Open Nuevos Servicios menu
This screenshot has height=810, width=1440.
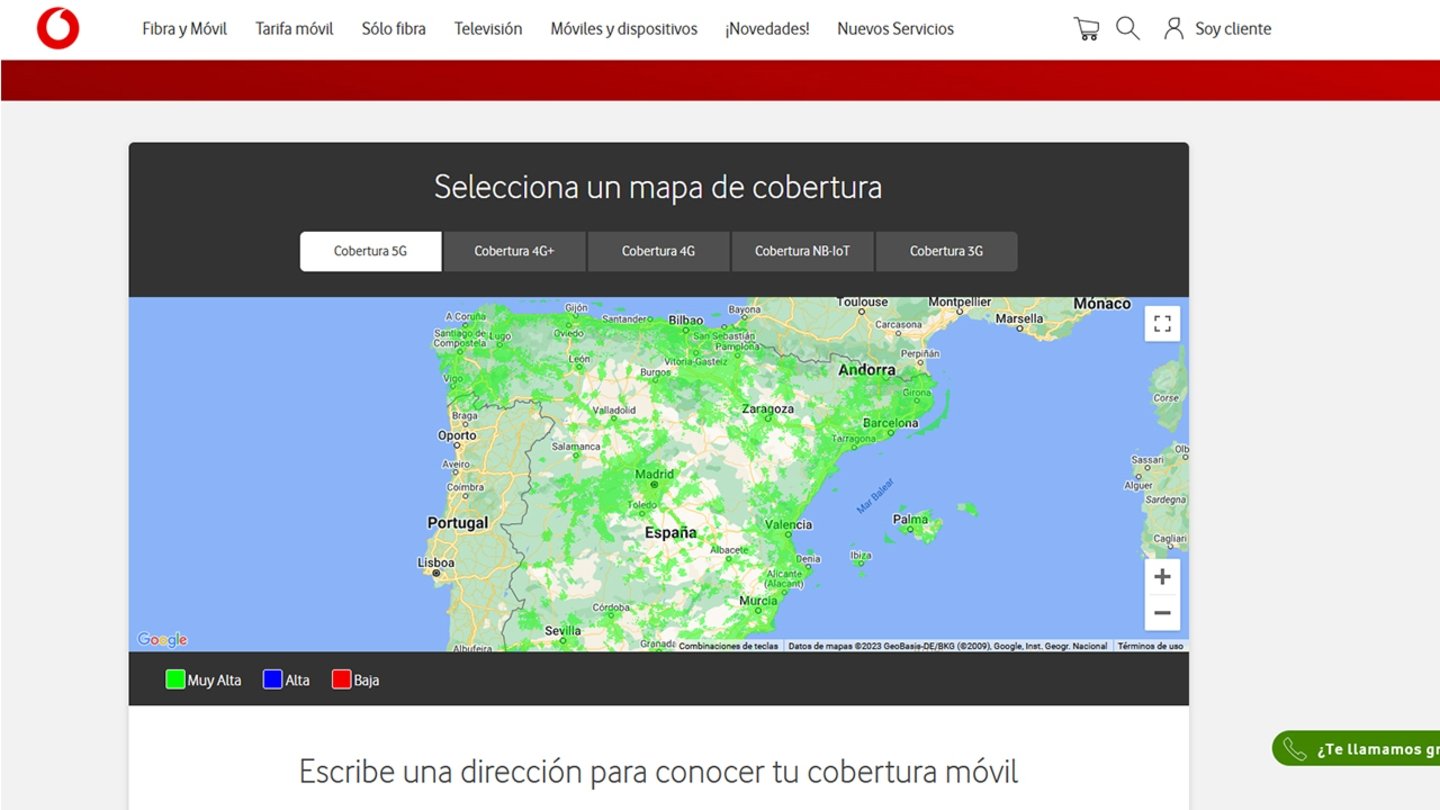click(895, 29)
